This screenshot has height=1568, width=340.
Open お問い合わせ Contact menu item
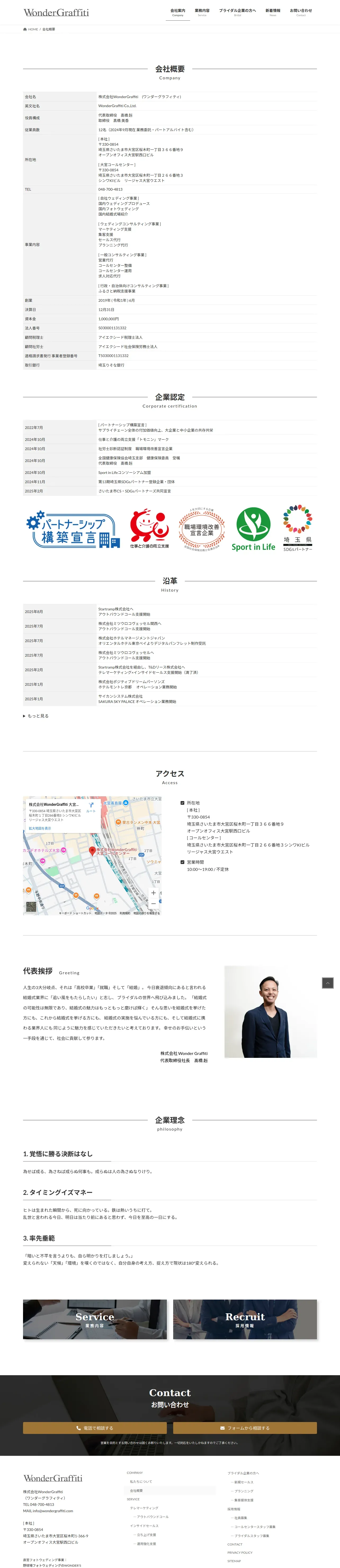[301, 12]
